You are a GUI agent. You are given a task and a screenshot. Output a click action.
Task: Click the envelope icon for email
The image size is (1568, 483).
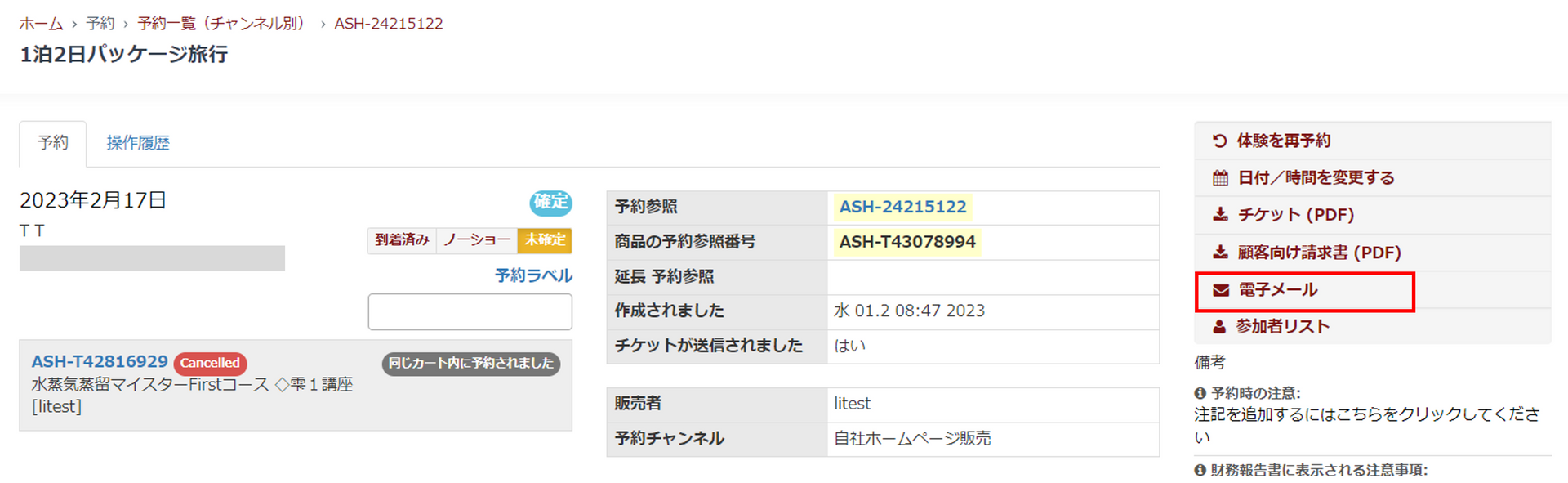pyautogui.click(x=1221, y=290)
